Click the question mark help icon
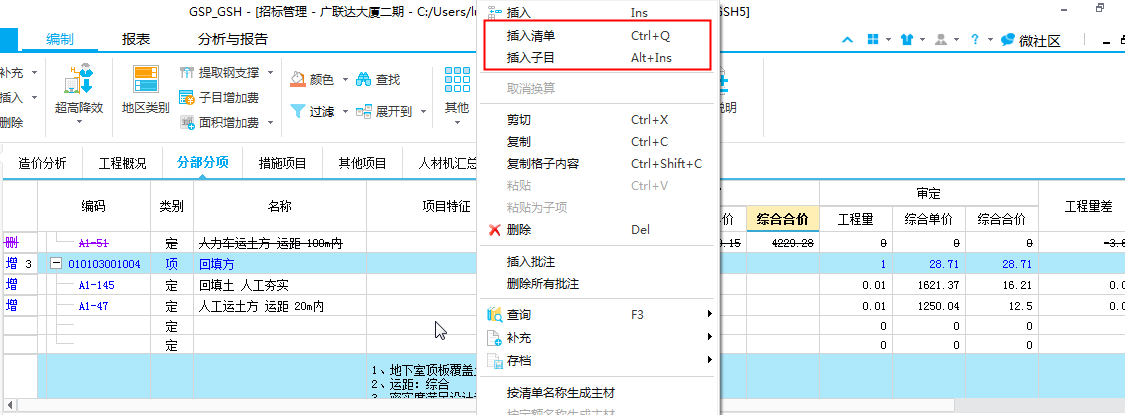This screenshot has width=1125, height=415. (x=974, y=40)
